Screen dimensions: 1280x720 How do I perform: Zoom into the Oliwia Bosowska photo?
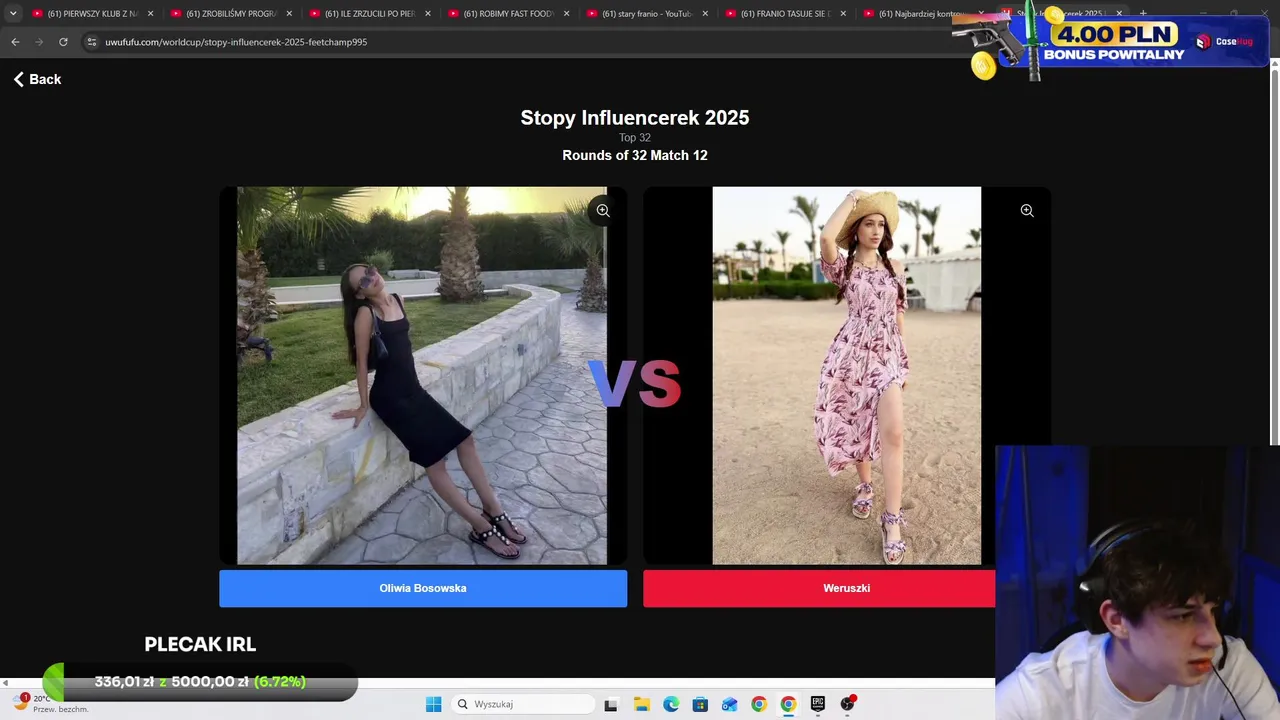(603, 211)
